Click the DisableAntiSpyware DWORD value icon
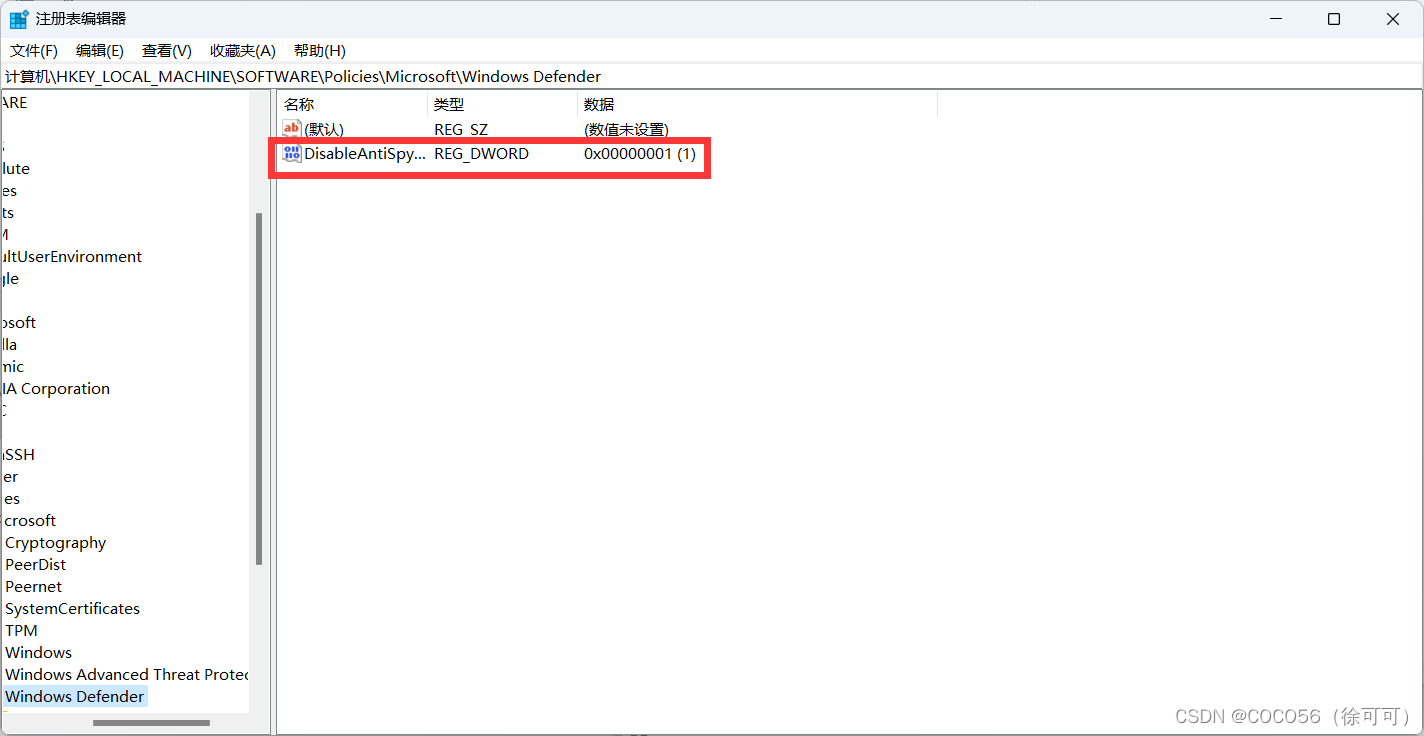This screenshot has height=736, width=1424. pyautogui.click(x=291, y=153)
